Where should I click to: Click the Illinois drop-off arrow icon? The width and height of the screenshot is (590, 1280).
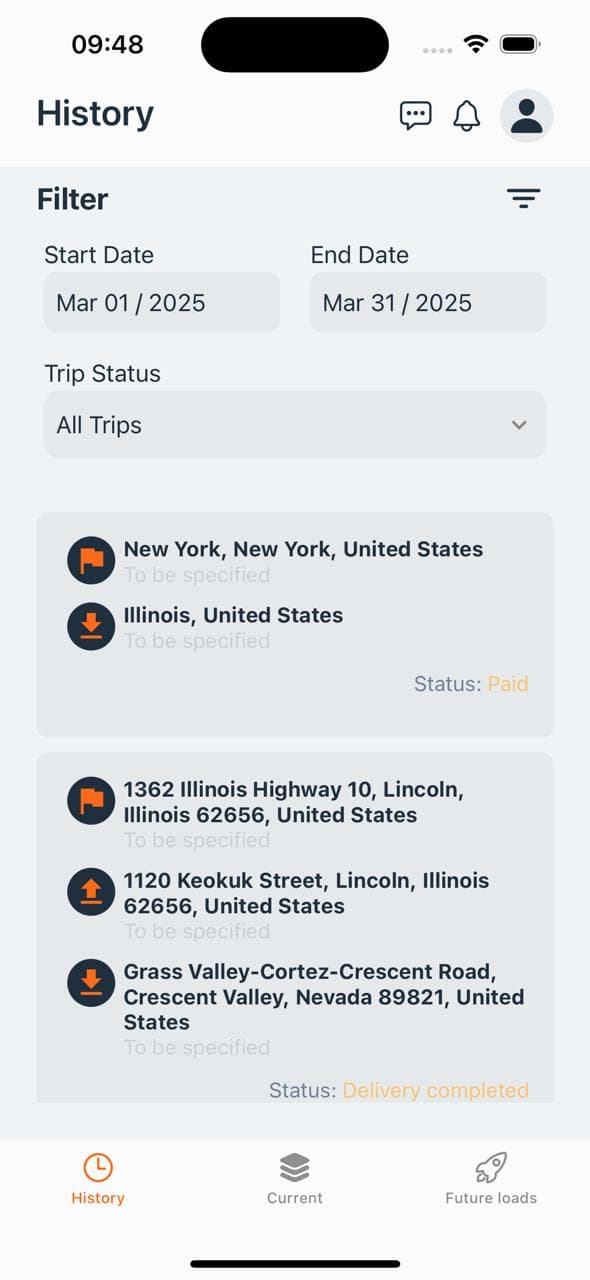click(91, 626)
